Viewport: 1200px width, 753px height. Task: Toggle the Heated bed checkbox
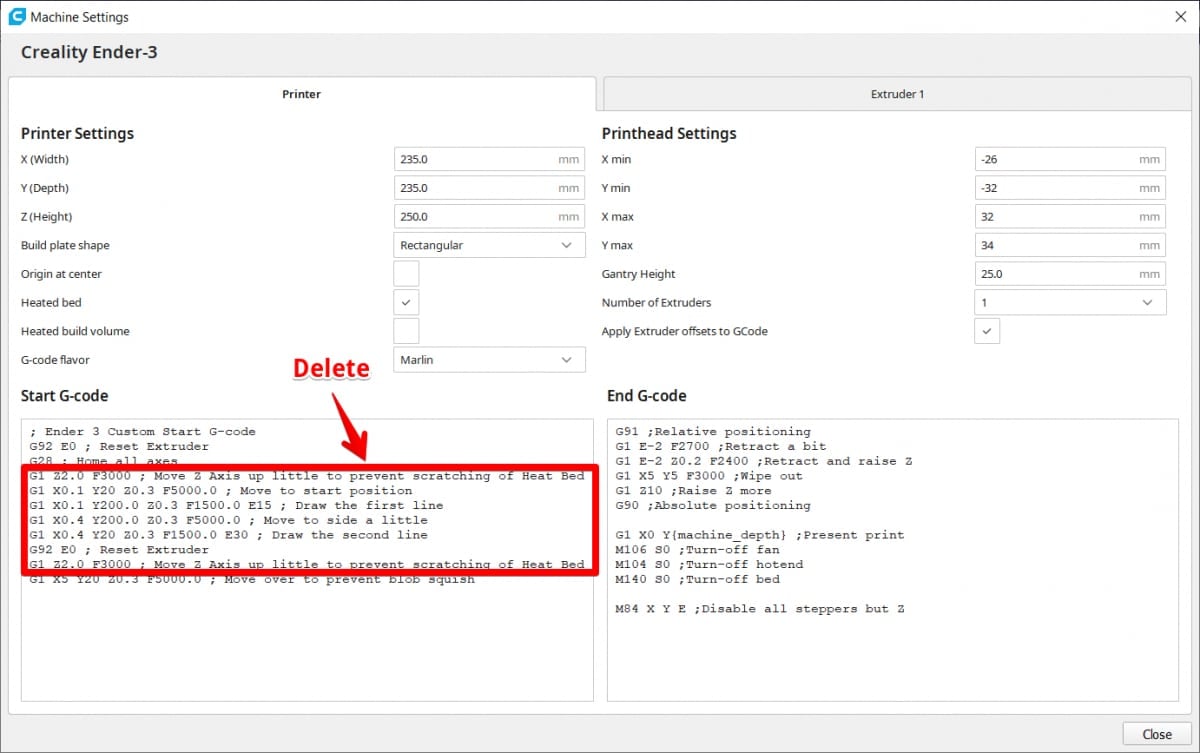click(x=406, y=302)
